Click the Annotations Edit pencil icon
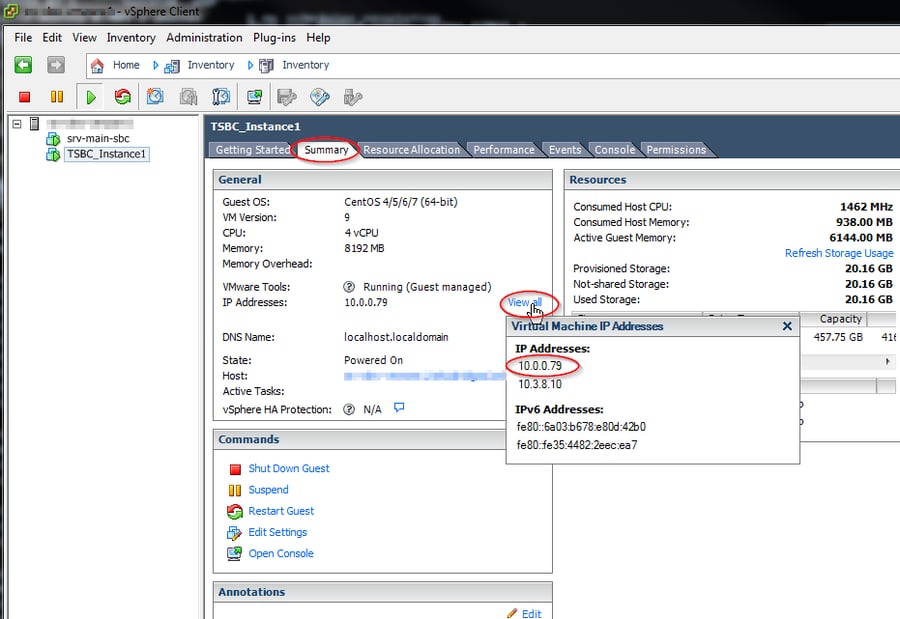This screenshot has width=900, height=619. point(512,613)
